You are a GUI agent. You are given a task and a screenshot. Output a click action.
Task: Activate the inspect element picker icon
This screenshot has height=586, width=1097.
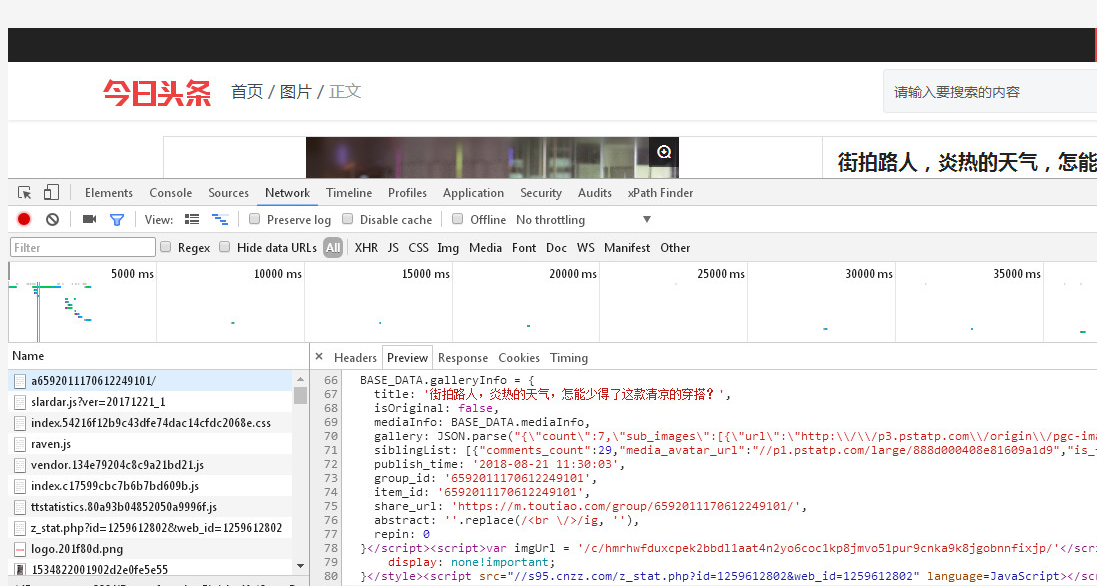point(24,193)
